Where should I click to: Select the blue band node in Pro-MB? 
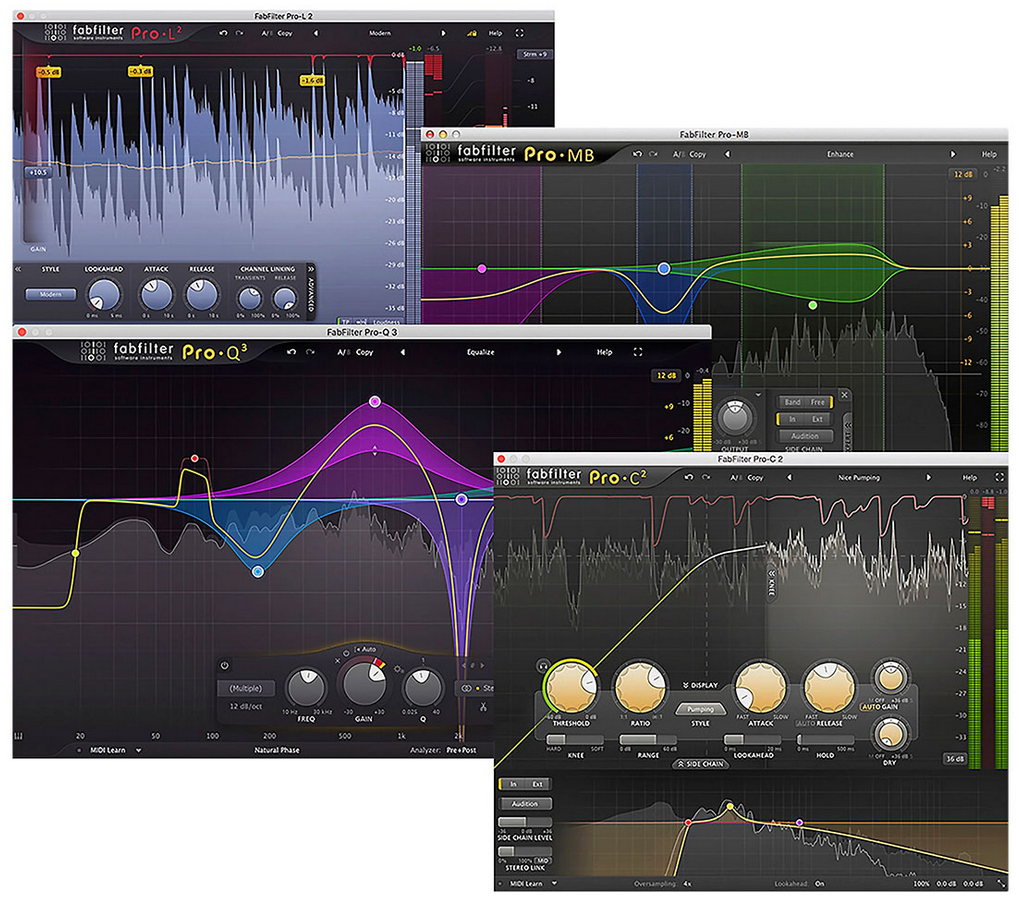(664, 268)
